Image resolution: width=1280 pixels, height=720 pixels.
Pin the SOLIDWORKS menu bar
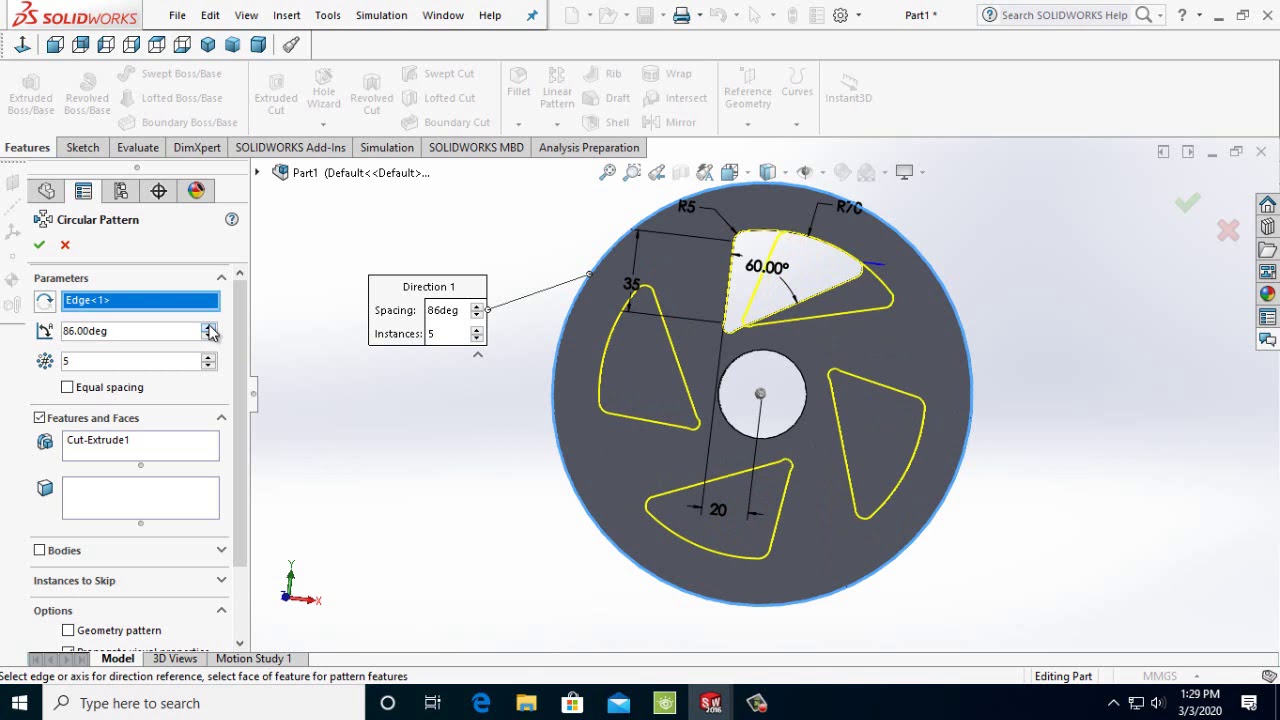click(532, 15)
